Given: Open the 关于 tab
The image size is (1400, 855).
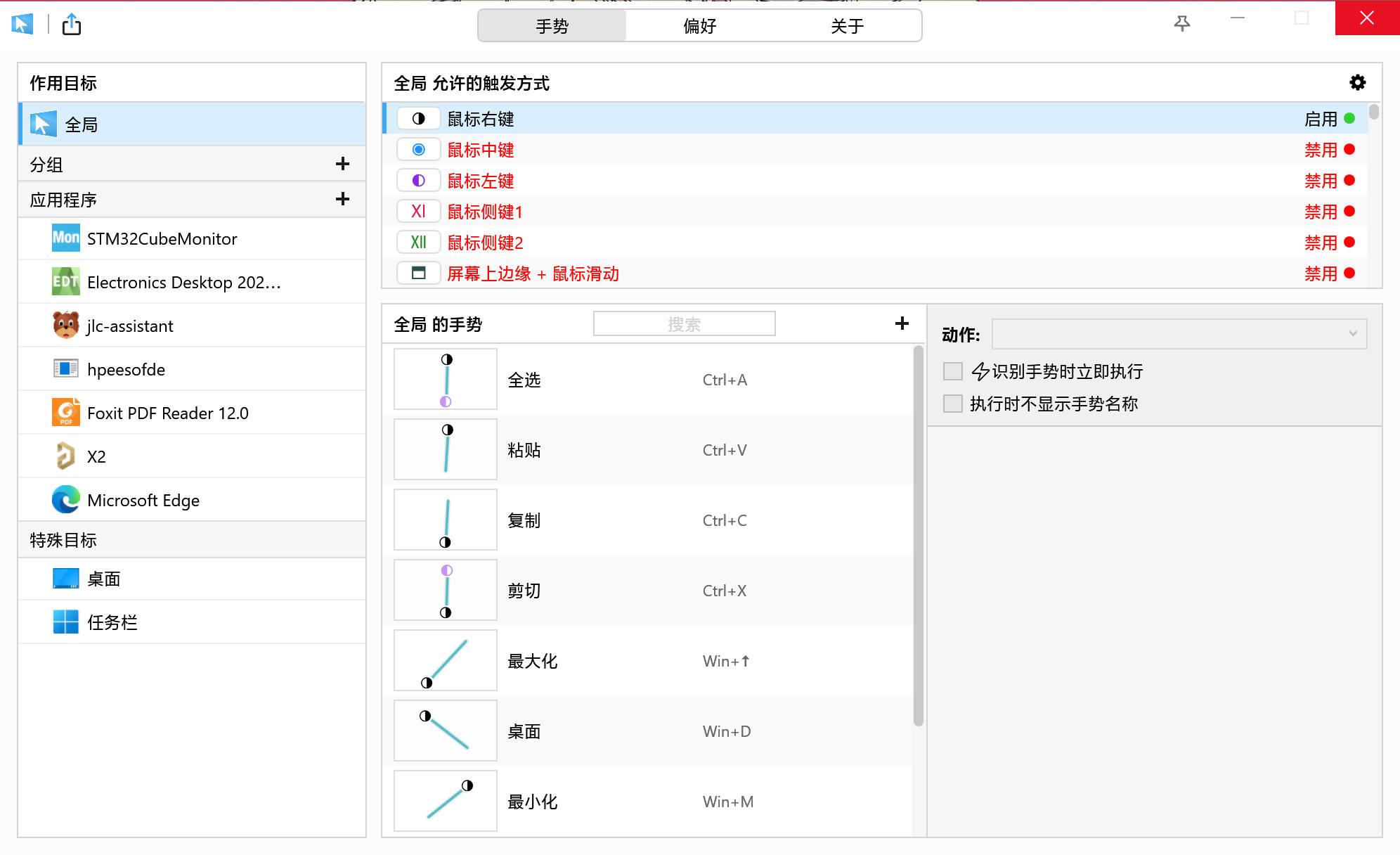Looking at the screenshot, I should click(847, 26).
